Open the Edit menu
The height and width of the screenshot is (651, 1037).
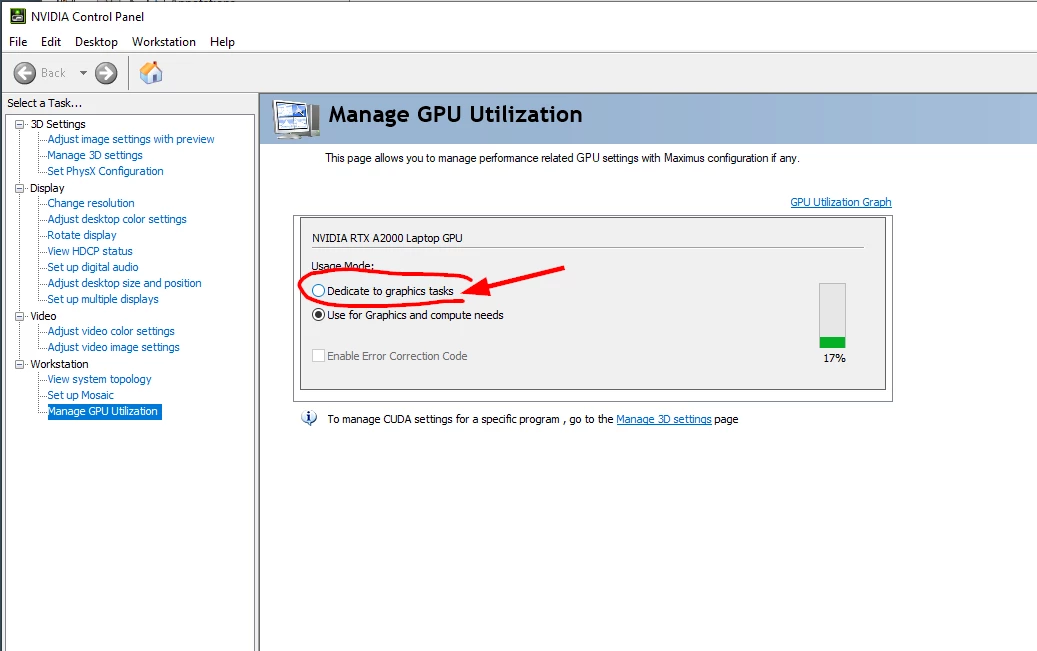click(51, 42)
